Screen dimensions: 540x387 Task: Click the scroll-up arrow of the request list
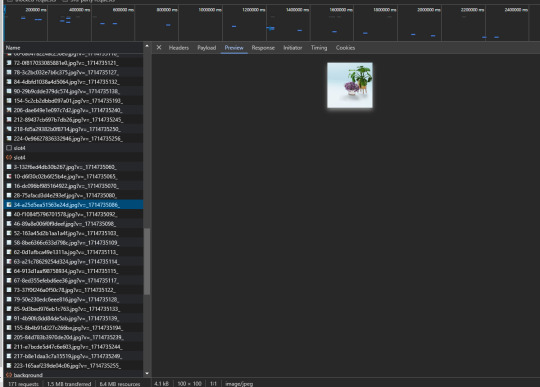147,46
